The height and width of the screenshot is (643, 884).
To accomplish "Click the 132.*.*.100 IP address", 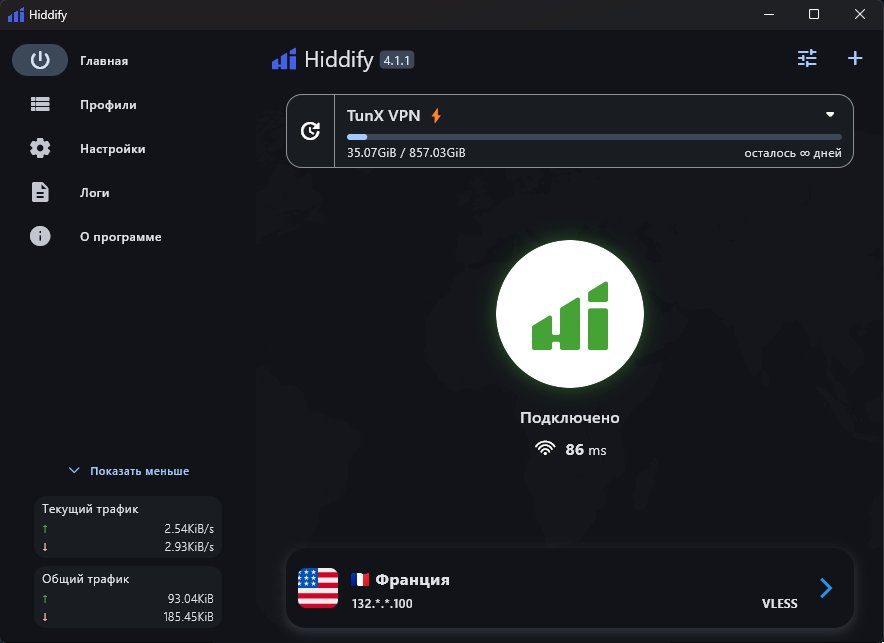I will (382, 604).
